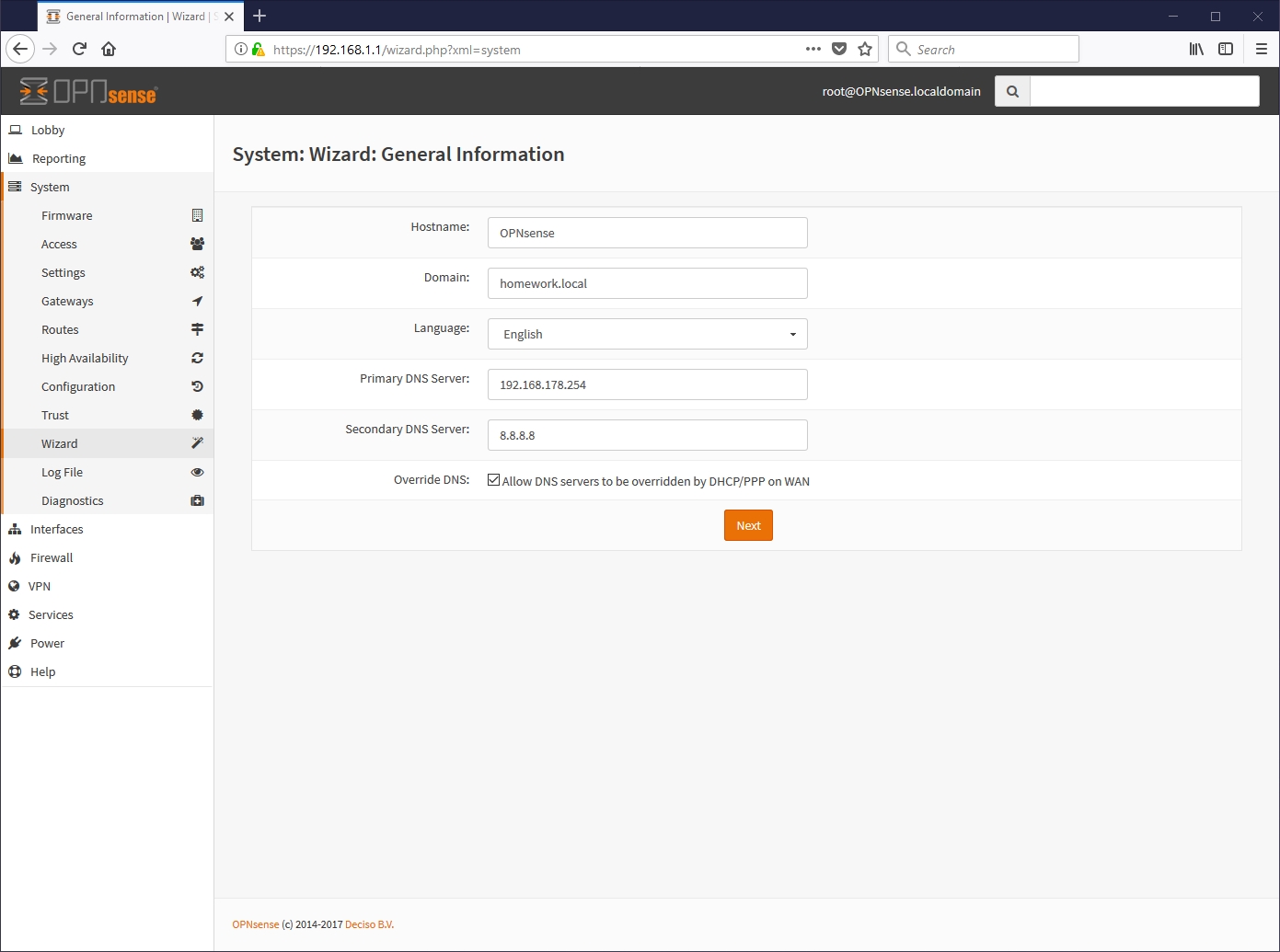Click the High Availability refresh icon
The height and width of the screenshot is (952, 1280).
click(x=197, y=358)
